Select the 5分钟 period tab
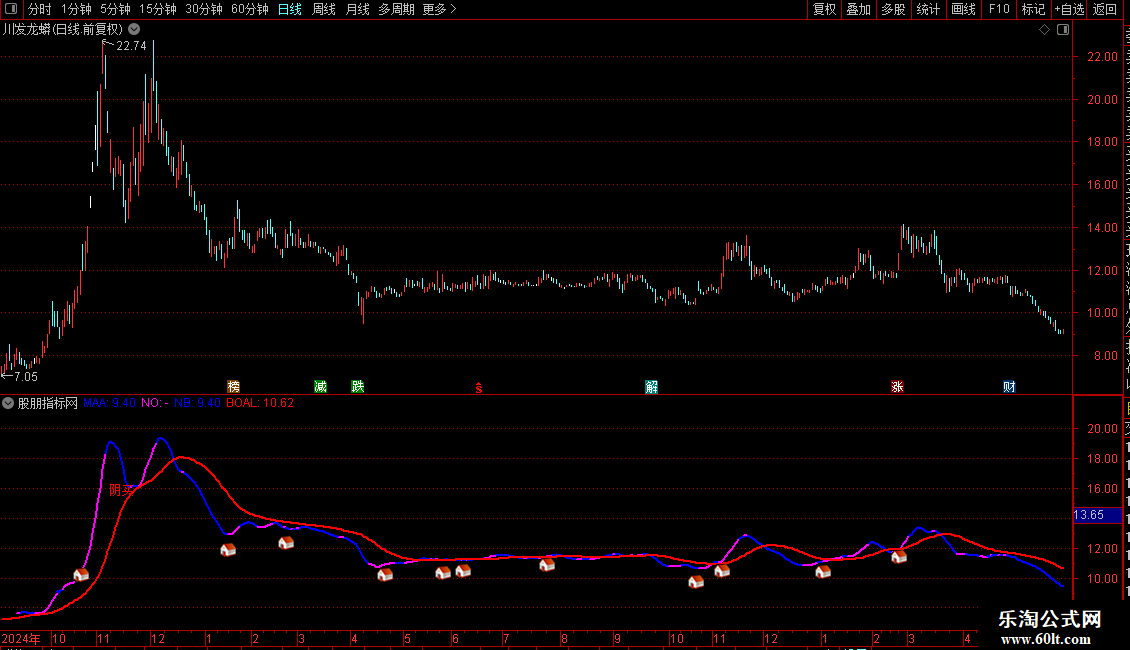The image size is (1130, 650). pos(115,9)
